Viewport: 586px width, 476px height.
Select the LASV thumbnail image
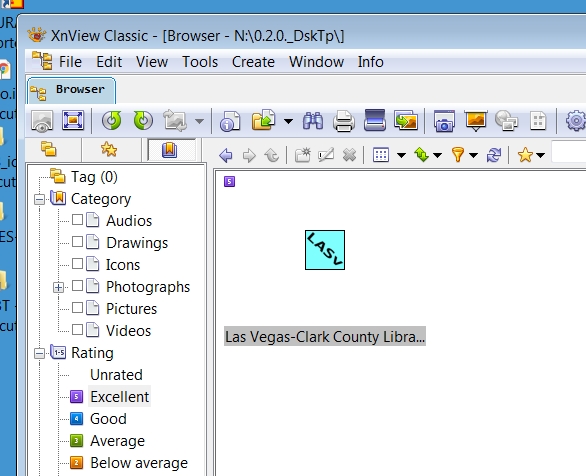point(325,250)
